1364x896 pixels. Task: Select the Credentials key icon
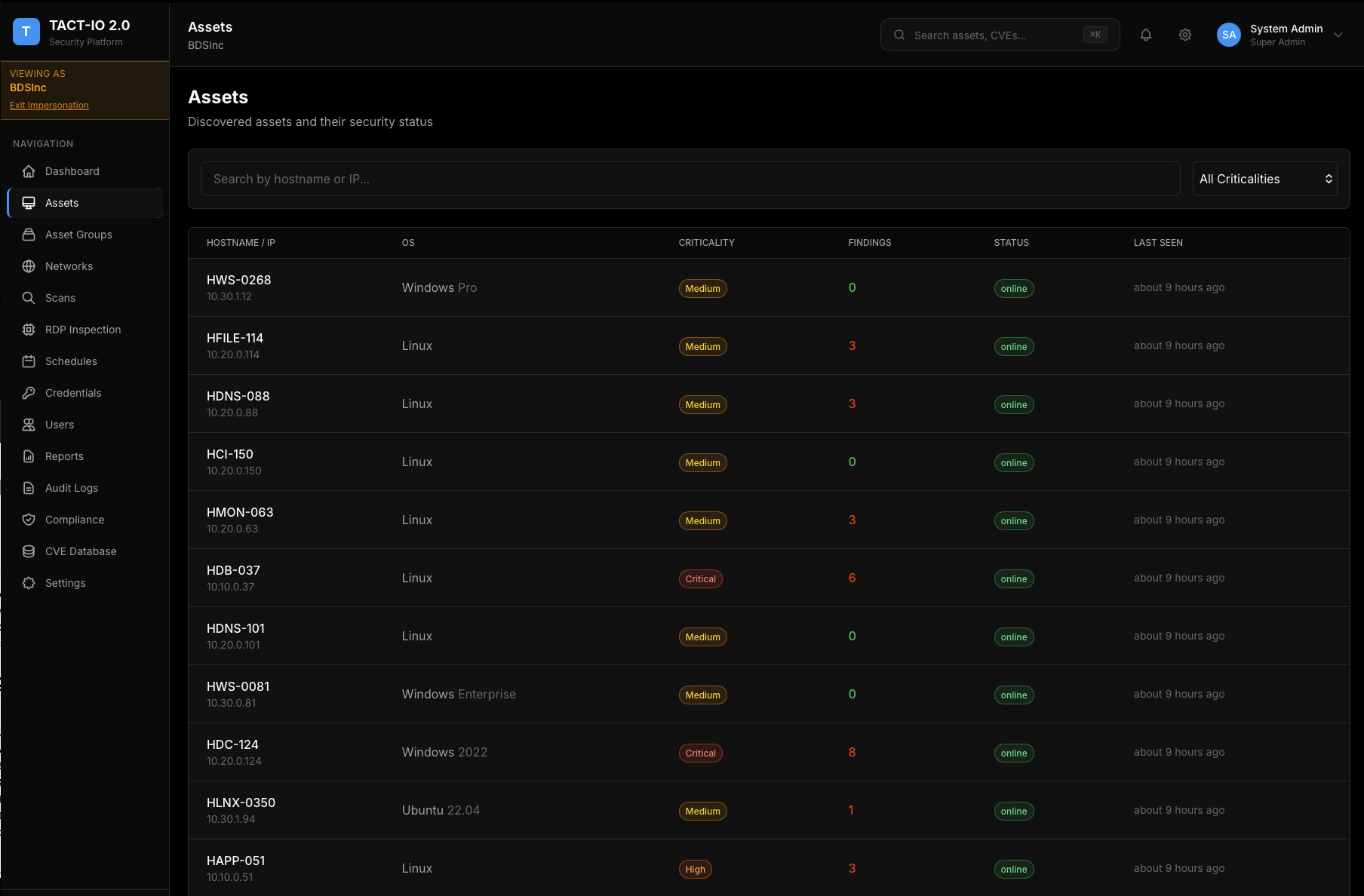click(x=29, y=393)
